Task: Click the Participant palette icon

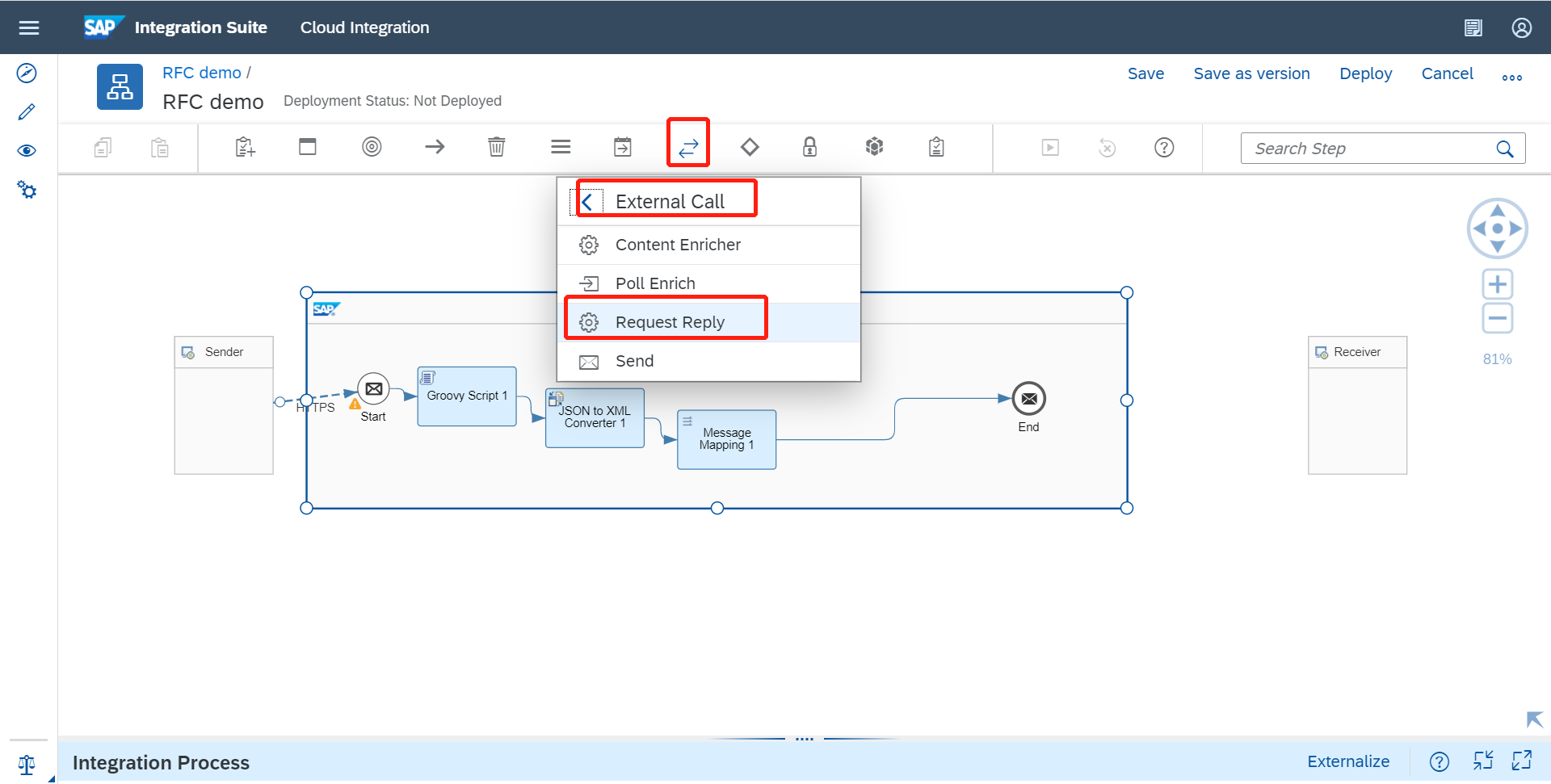Action: (x=245, y=147)
